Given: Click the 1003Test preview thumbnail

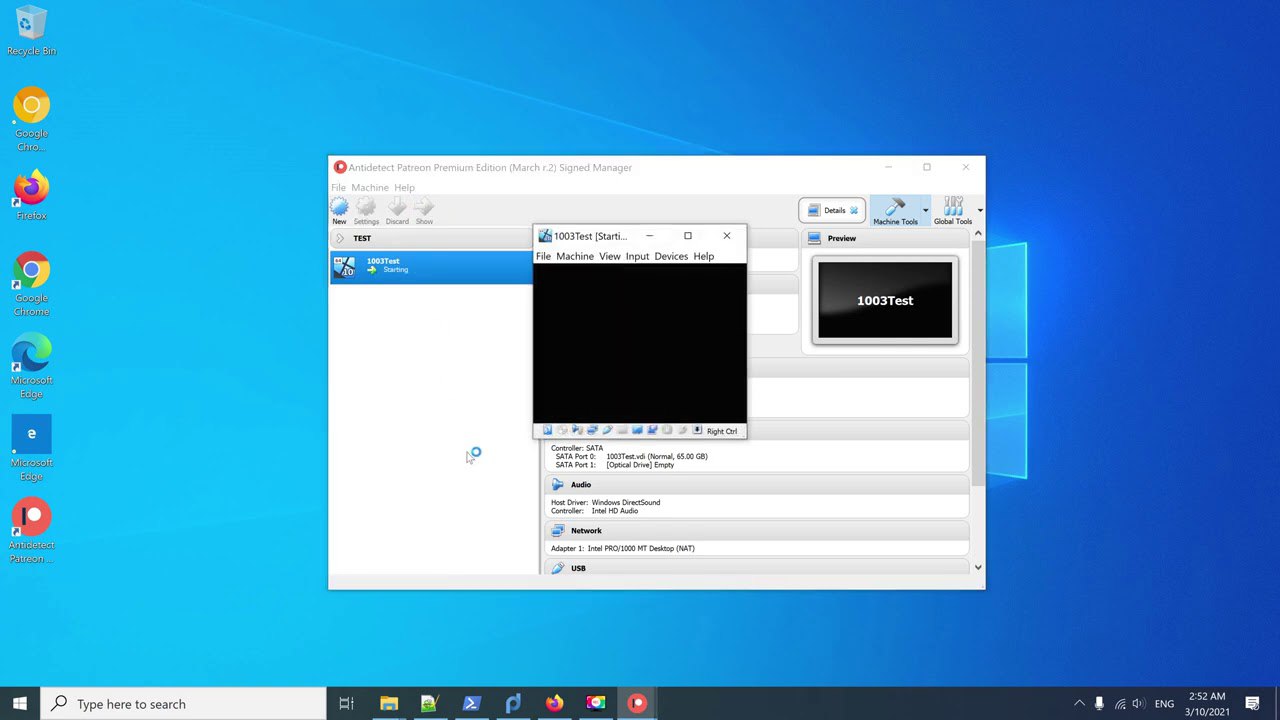Looking at the screenshot, I should (x=885, y=300).
